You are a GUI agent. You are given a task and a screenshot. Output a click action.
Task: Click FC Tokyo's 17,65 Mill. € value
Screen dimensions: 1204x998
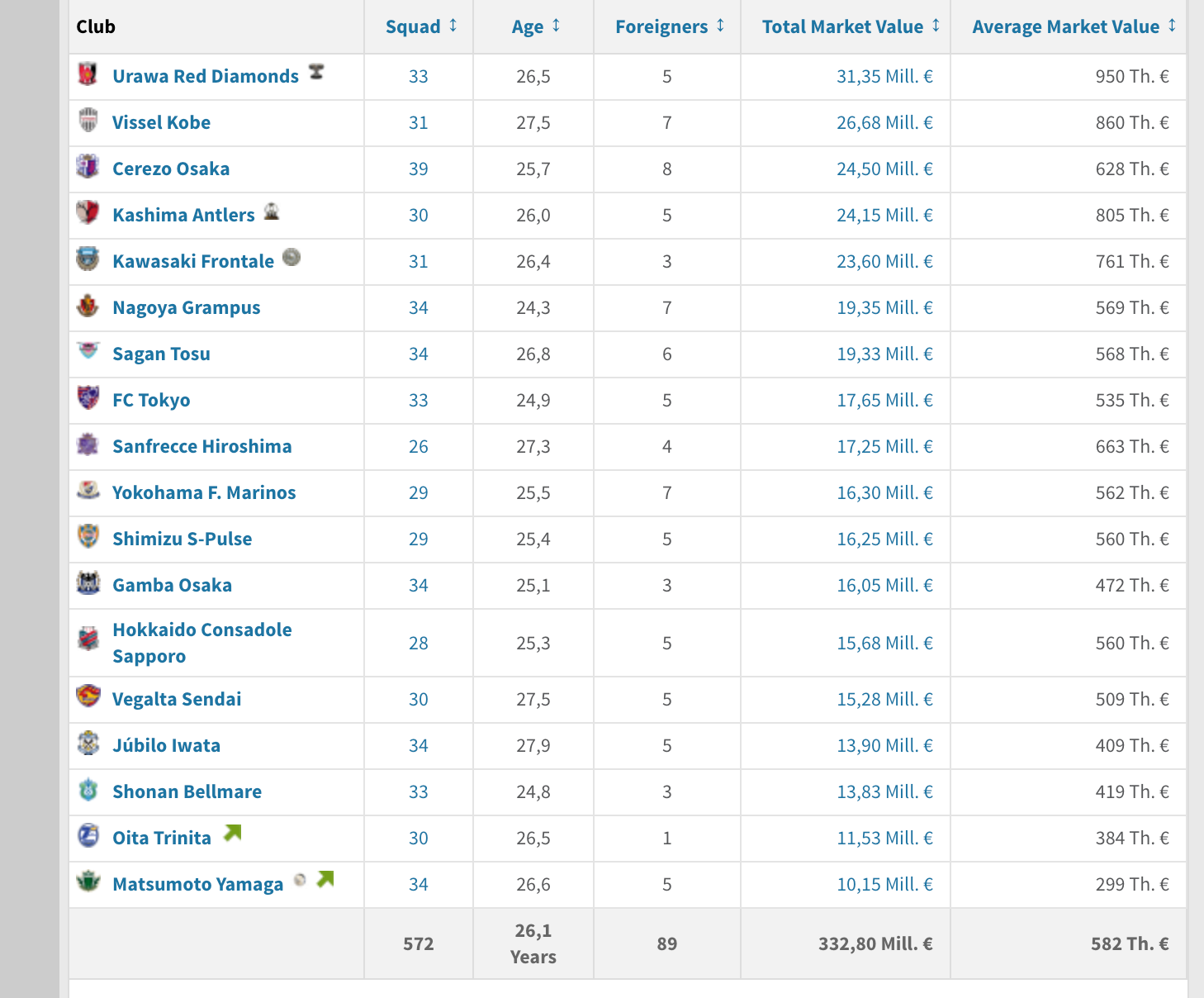point(884,400)
